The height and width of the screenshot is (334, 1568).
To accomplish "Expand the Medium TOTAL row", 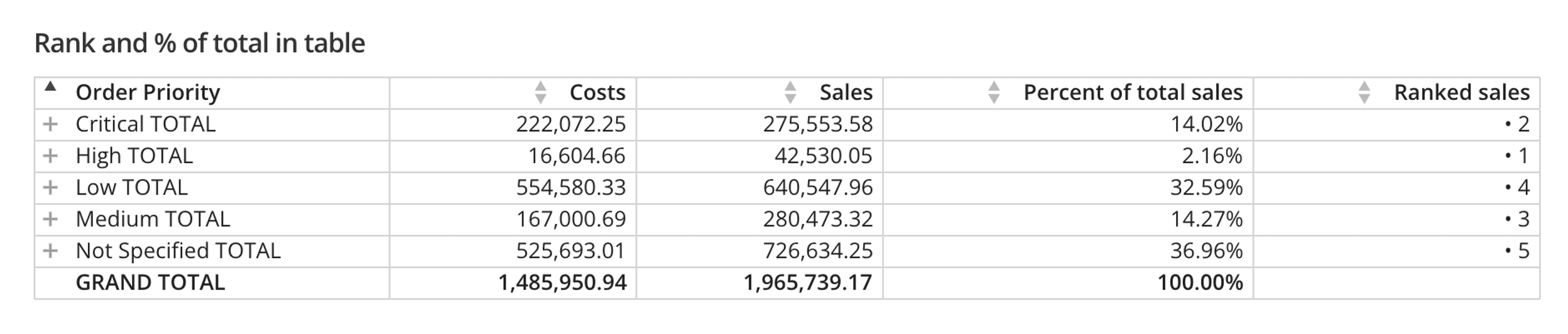I will [x=50, y=219].
